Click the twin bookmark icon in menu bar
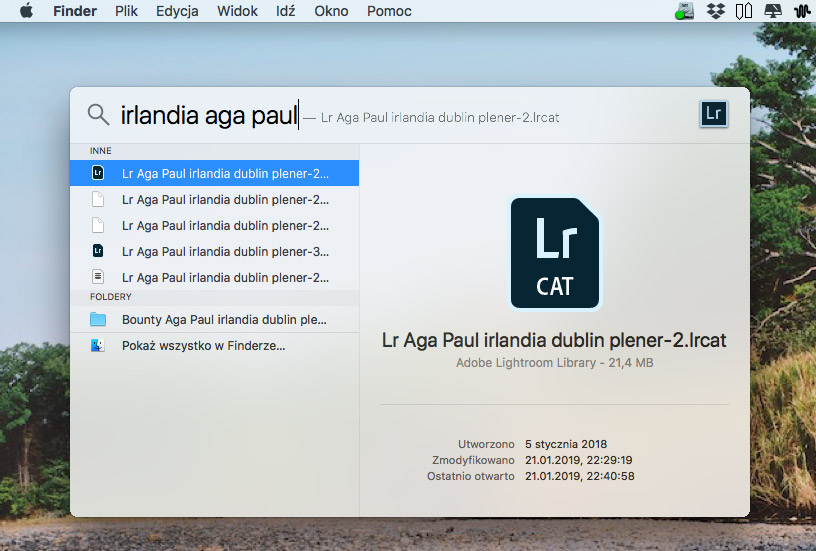The width and height of the screenshot is (816, 551). tap(743, 11)
